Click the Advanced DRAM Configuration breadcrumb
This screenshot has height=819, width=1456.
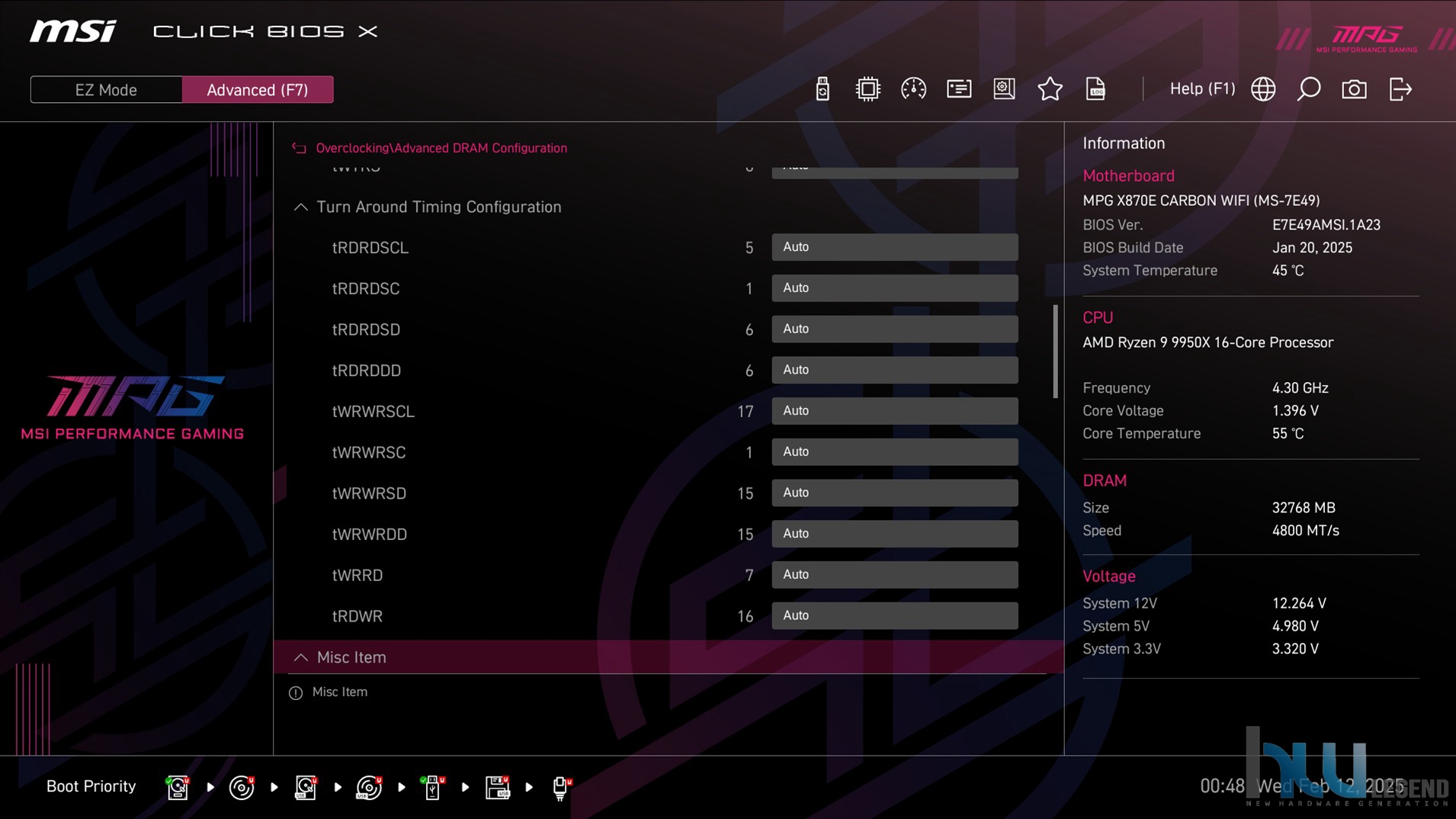pyautogui.click(x=480, y=148)
